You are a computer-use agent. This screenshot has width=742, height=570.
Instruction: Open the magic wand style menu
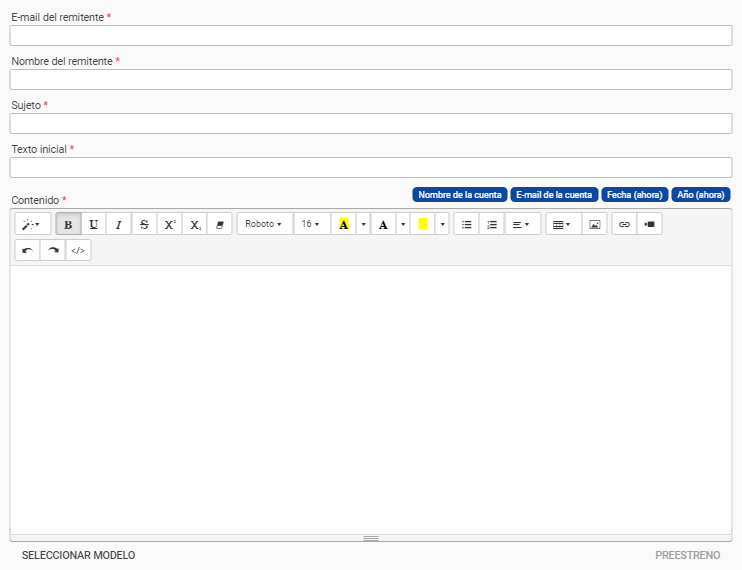(33, 224)
